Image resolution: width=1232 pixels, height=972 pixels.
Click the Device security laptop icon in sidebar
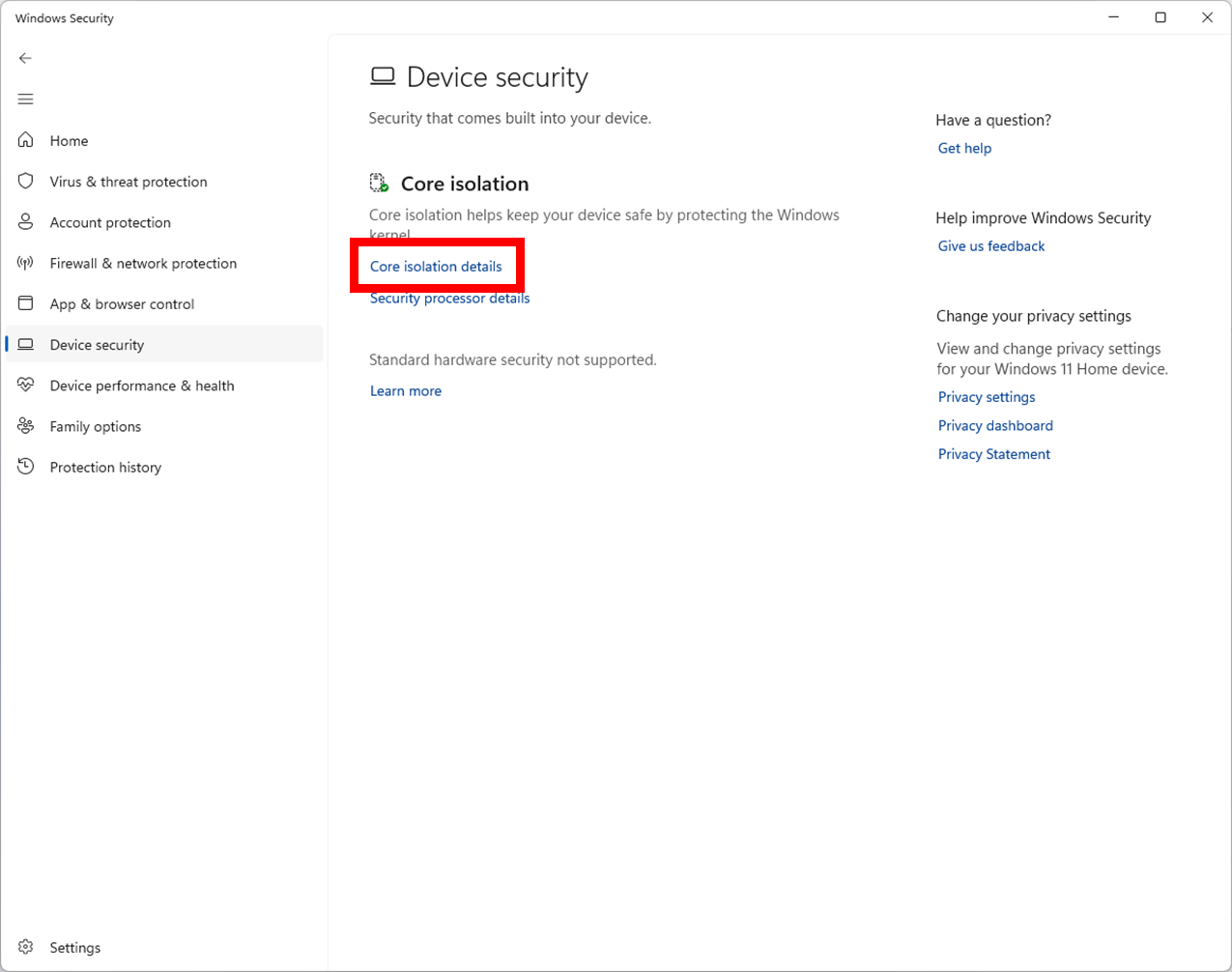[26, 344]
